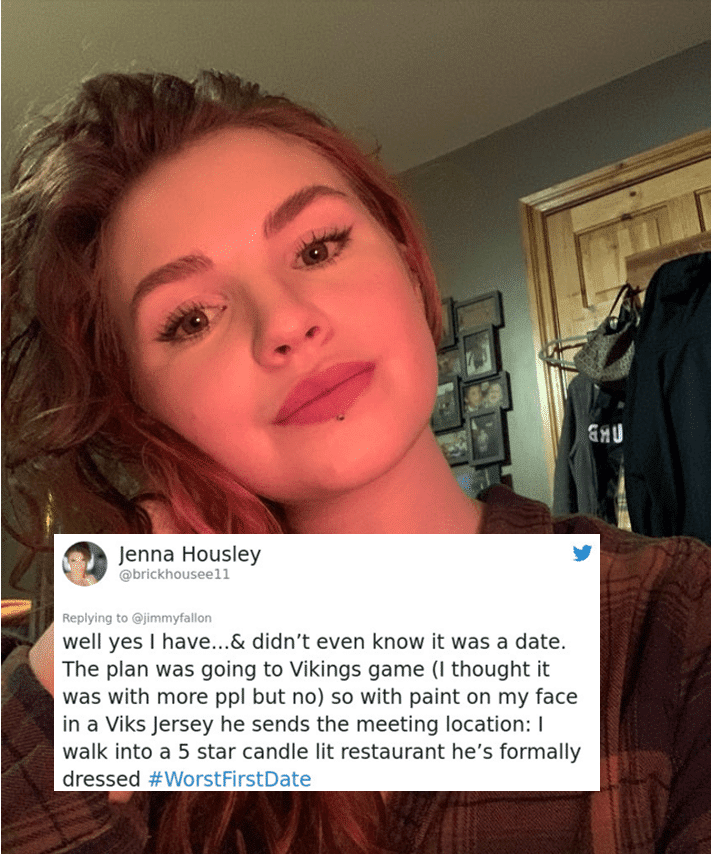The image size is (712, 854).
Task: Select the tweet line starting "well yes I have"
Action: [314, 642]
